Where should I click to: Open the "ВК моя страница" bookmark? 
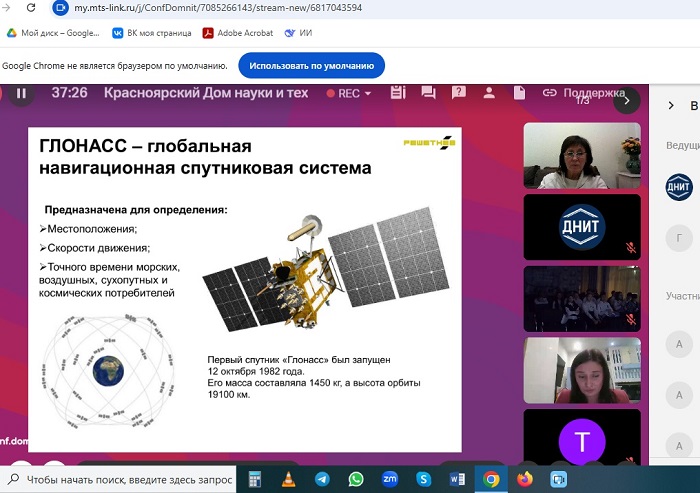[x=151, y=32]
